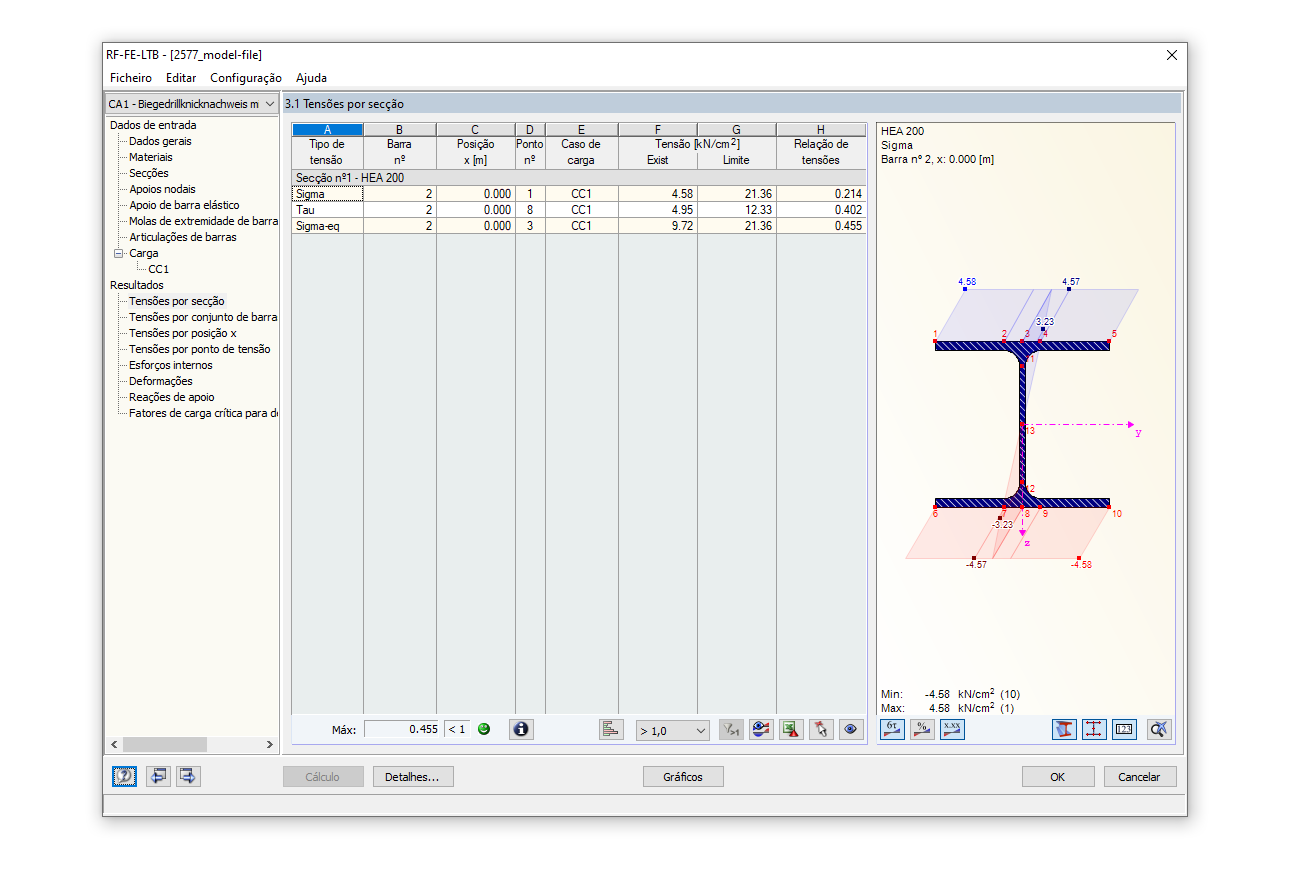Image resolution: width=1295 pixels, height=873 pixels.
Task: Click the grayed filter icon beside > 1,0
Action: coord(731,729)
